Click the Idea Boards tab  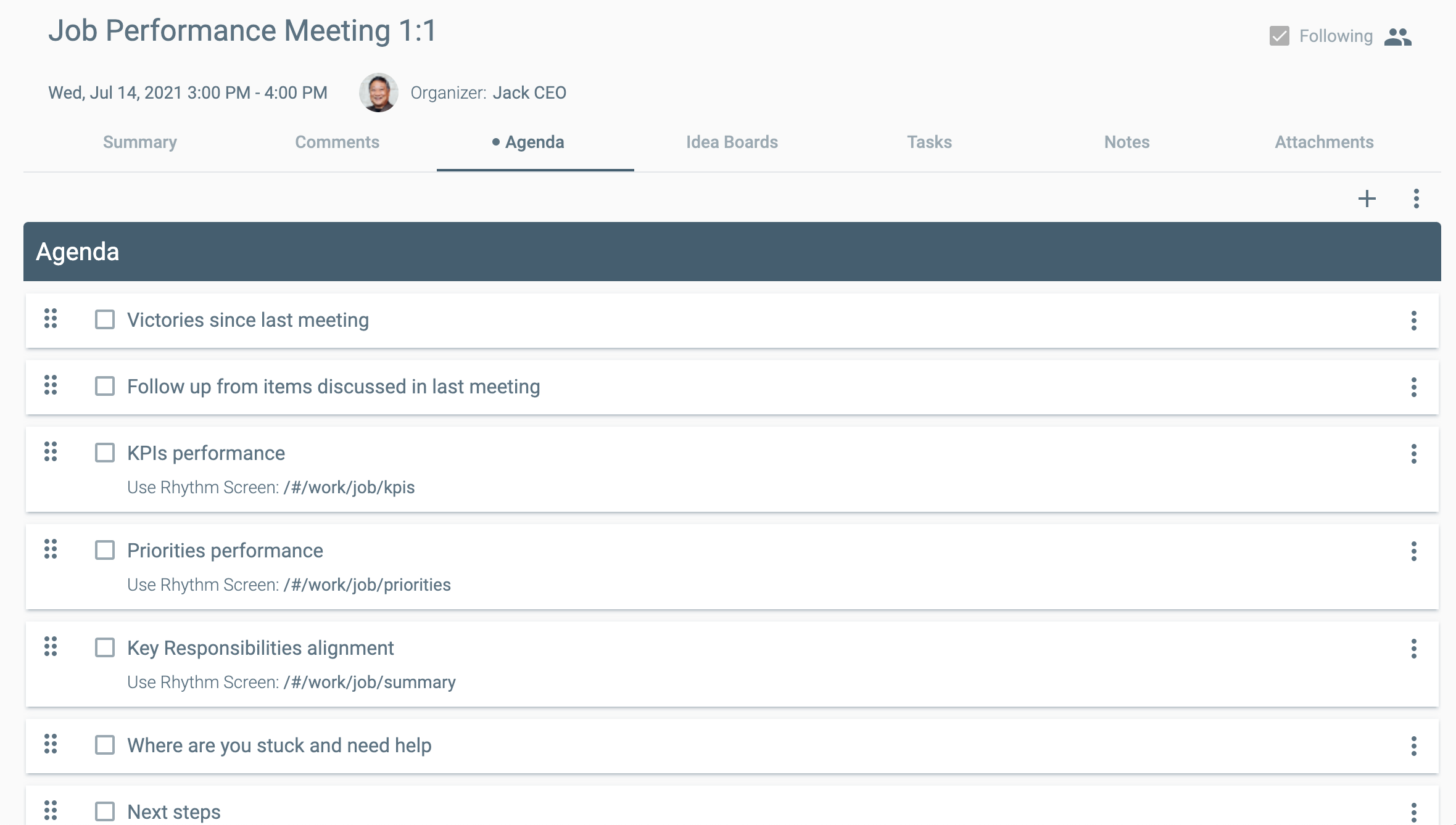click(731, 142)
